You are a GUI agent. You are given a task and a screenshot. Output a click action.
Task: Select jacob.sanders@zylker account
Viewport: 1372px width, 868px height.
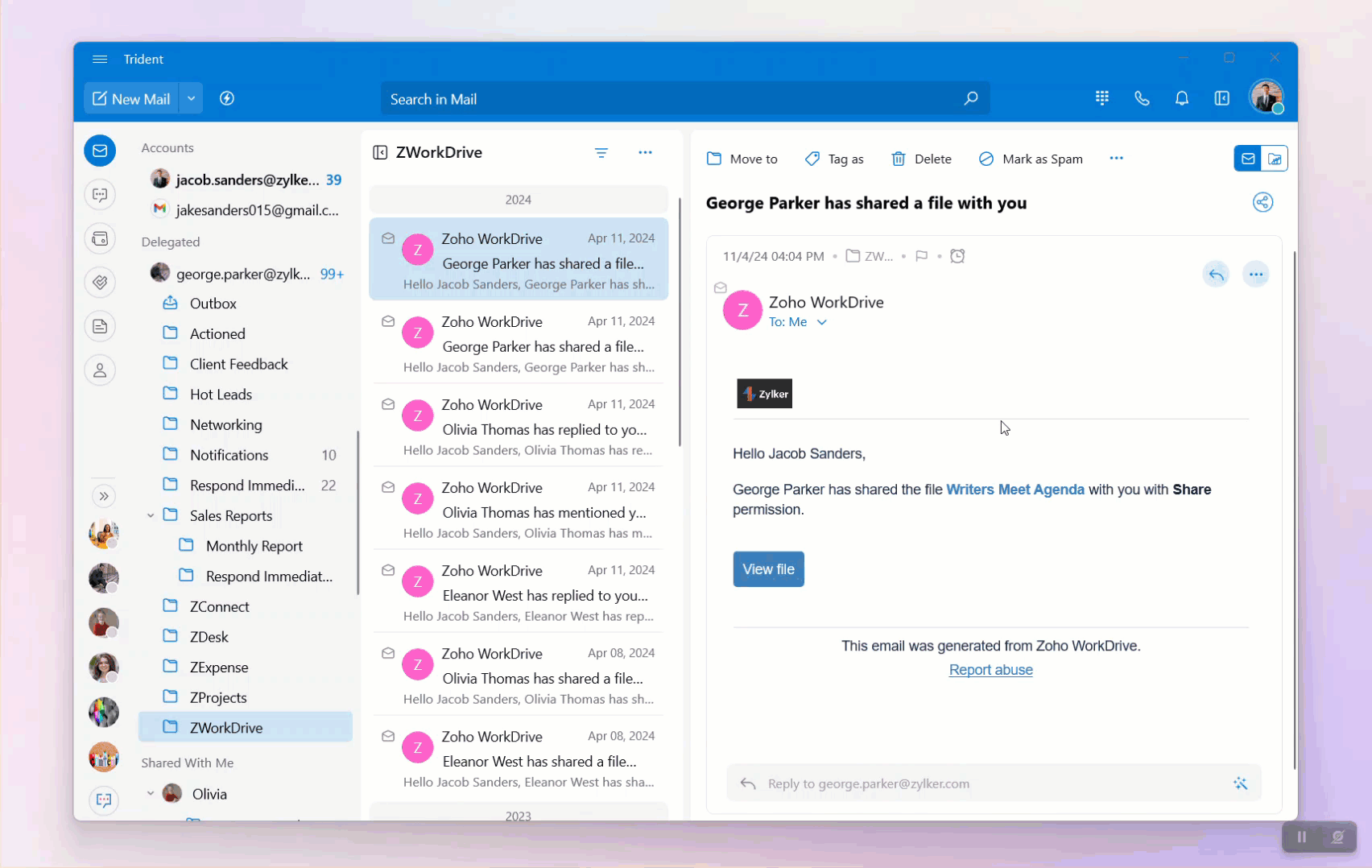tap(246, 180)
